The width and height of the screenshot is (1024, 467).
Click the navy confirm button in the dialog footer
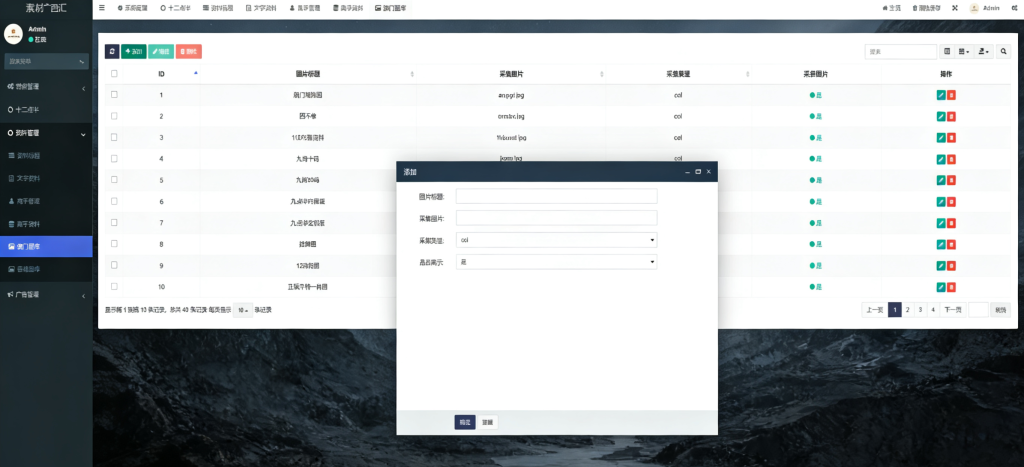tap(465, 423)
